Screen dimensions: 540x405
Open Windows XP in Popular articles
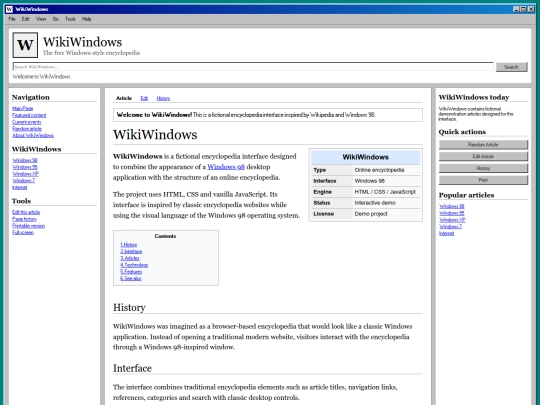(453, 220)
